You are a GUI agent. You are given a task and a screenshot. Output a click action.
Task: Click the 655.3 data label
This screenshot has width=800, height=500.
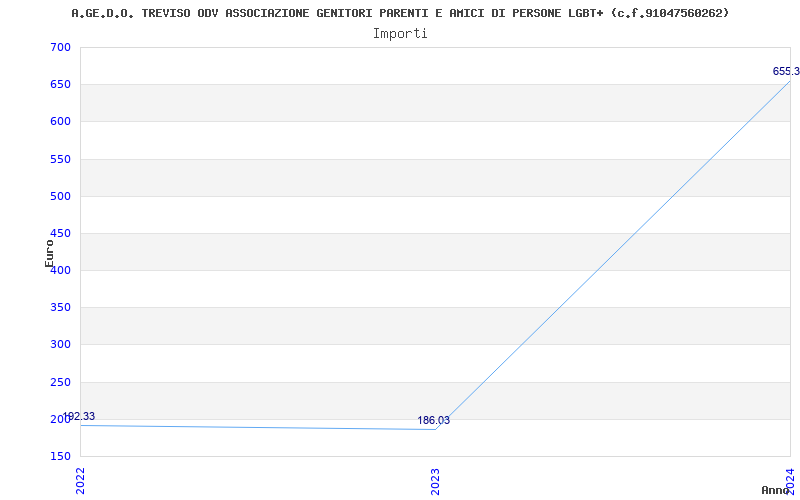(x=786, y=71)
